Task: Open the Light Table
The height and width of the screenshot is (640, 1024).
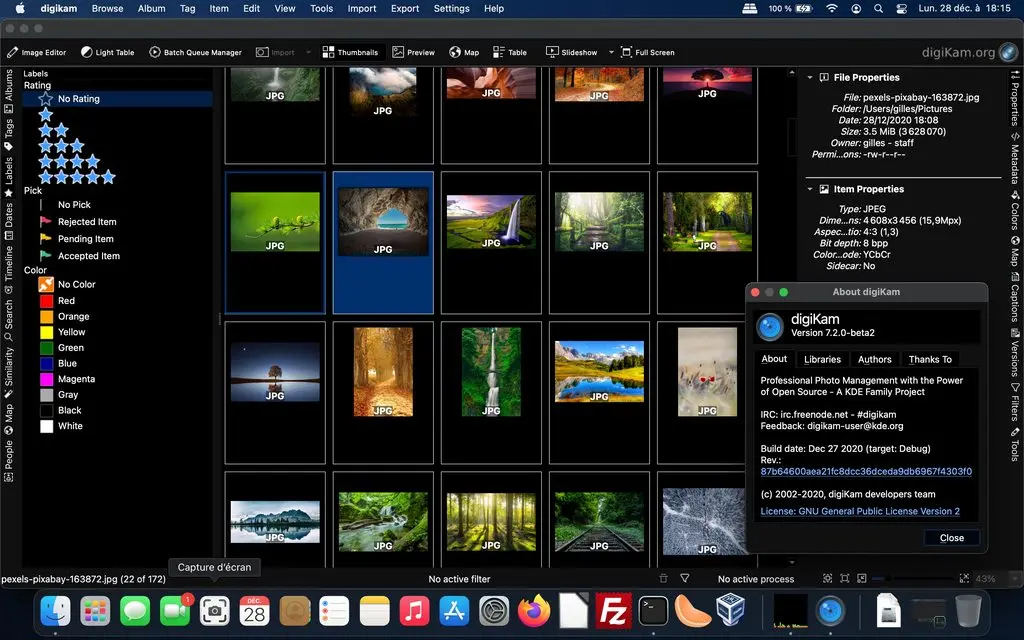Action: click(108, 52)
